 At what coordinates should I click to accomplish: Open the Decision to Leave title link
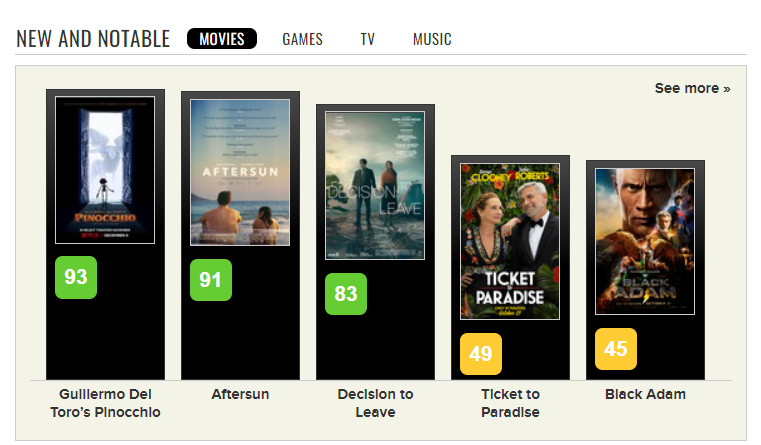click(x=375, y=403)
